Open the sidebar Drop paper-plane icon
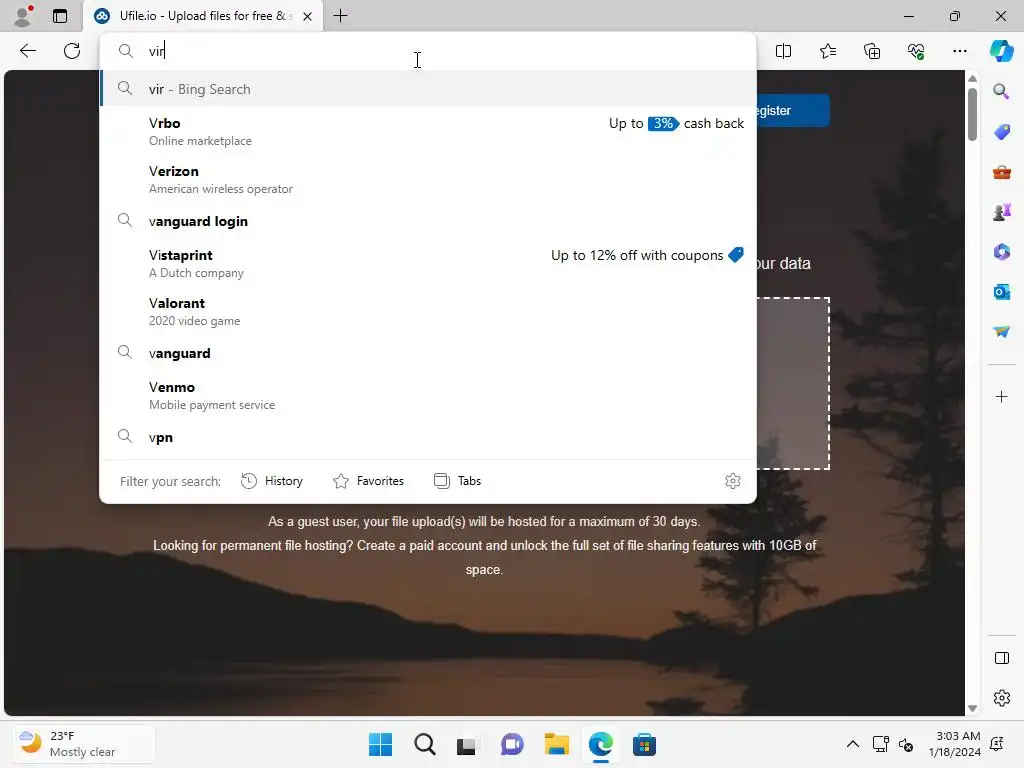 pos(1001,332)
